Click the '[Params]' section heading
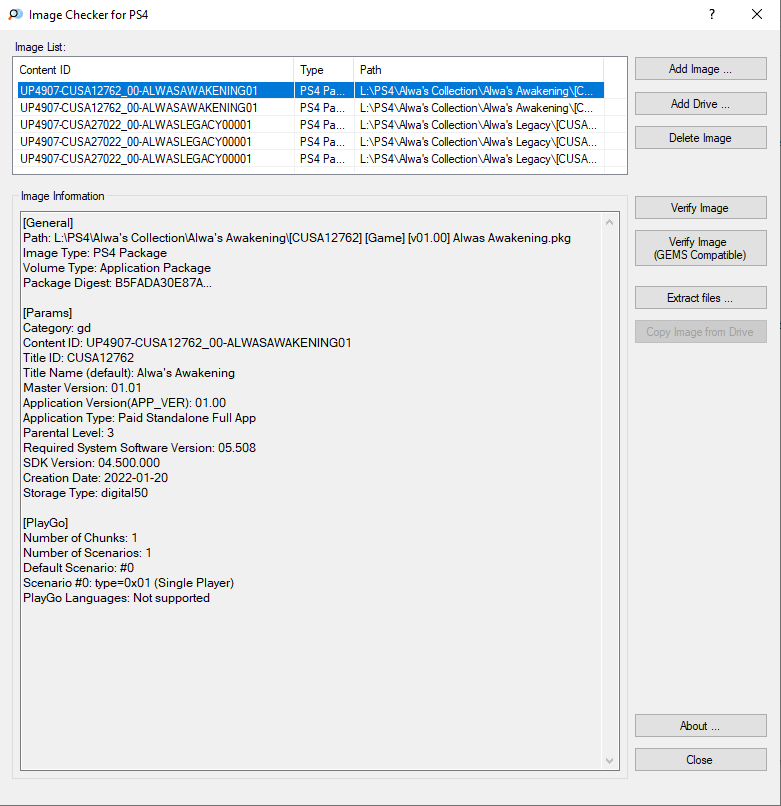 coord(47,313)
